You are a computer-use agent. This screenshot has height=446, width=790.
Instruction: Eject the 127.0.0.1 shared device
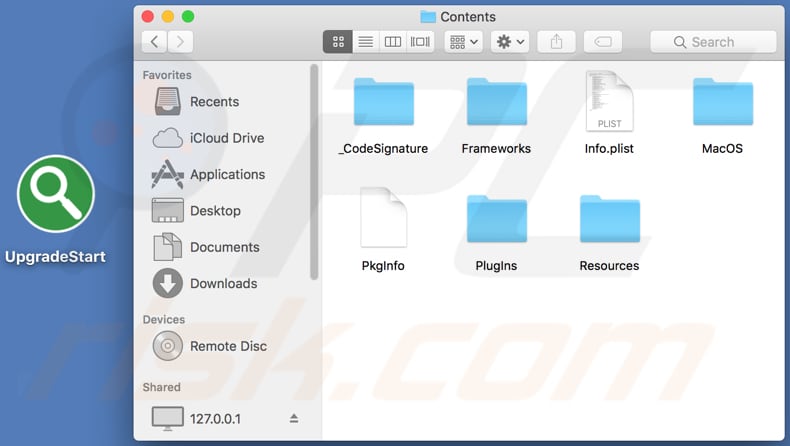(x=294, y=418)
